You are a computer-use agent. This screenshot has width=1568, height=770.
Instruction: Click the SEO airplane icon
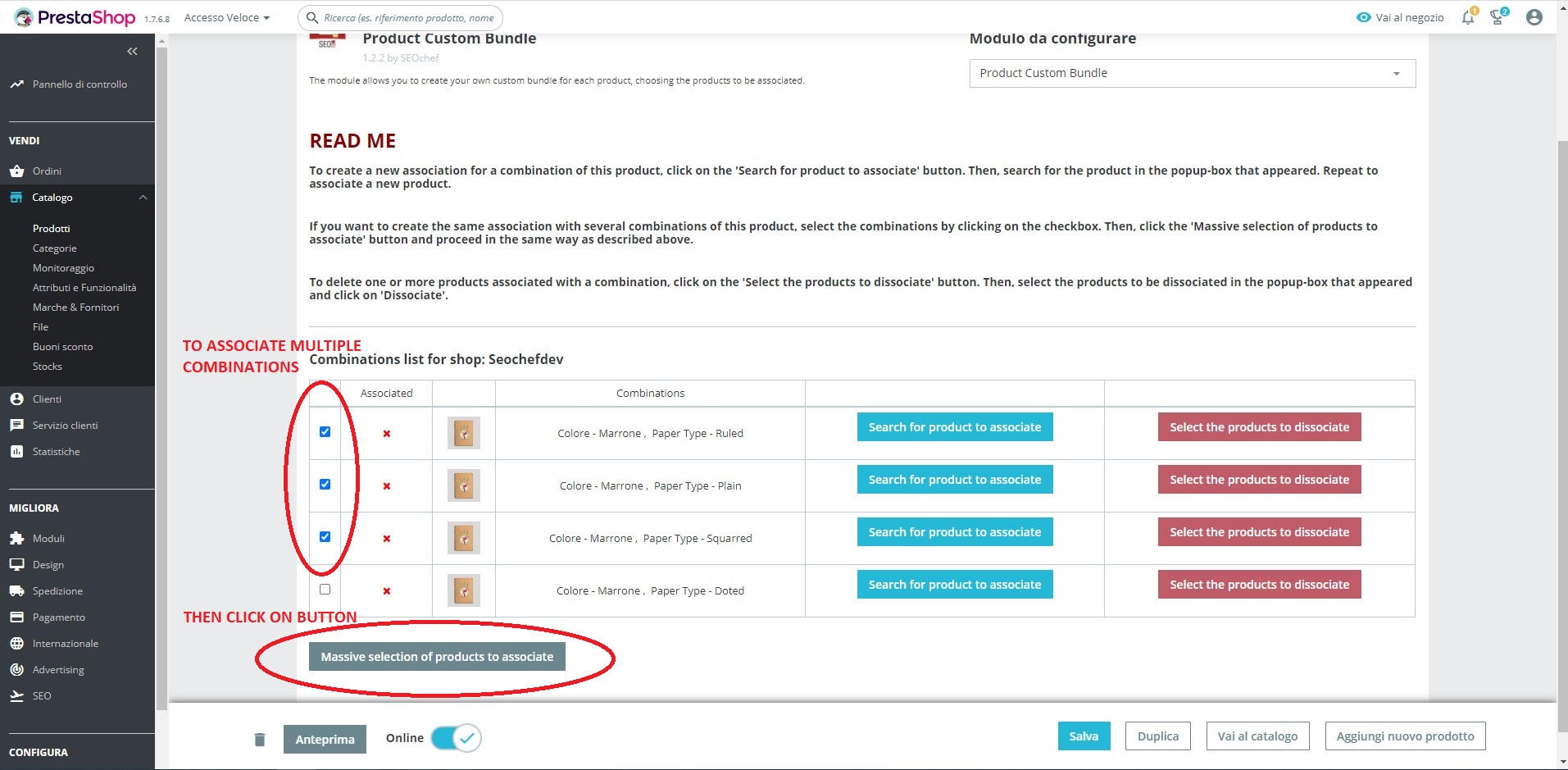pyautogui.click(x=16, y=696)
